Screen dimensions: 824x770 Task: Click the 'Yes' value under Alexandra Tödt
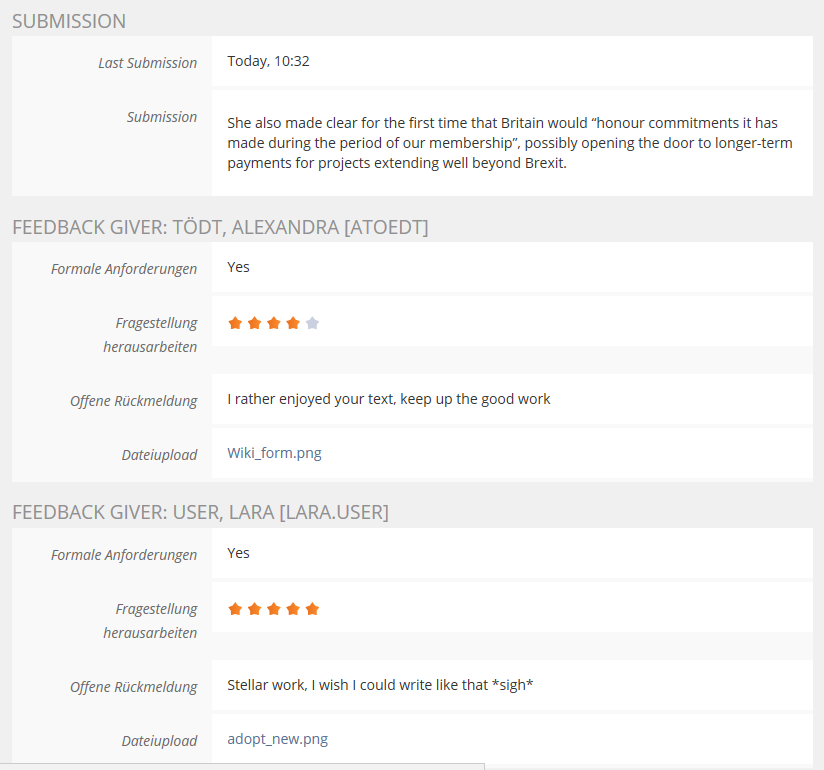coord(238,267)
